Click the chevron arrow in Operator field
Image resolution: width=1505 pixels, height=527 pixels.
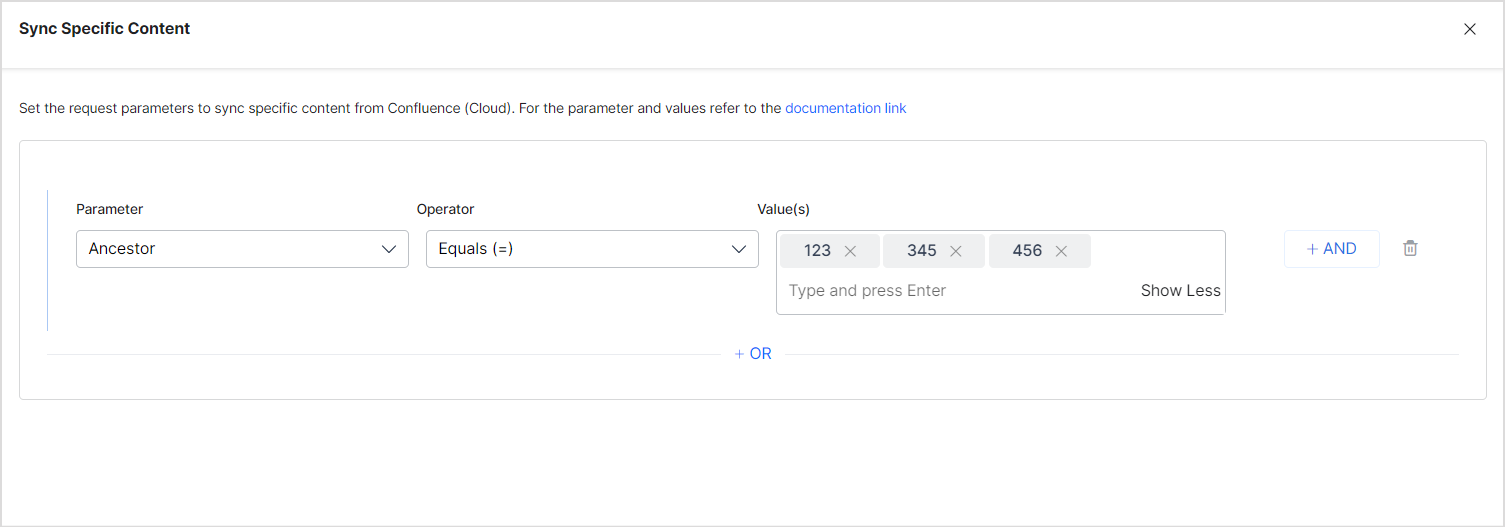click(x=739, y=249)
